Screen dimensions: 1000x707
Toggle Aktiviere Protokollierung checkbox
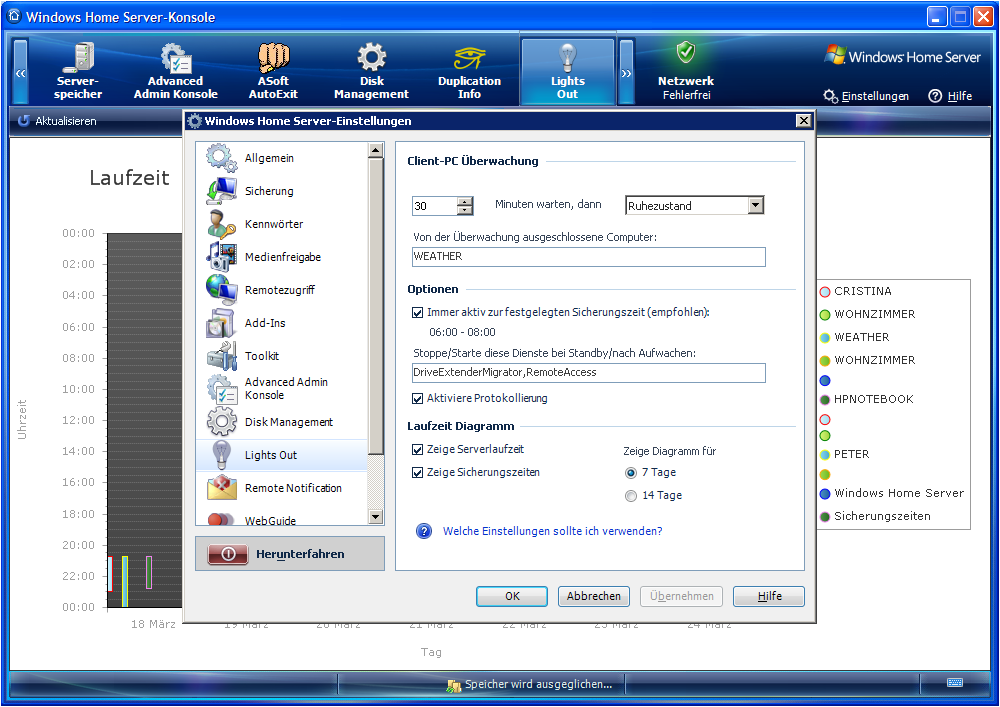[417, 398]
